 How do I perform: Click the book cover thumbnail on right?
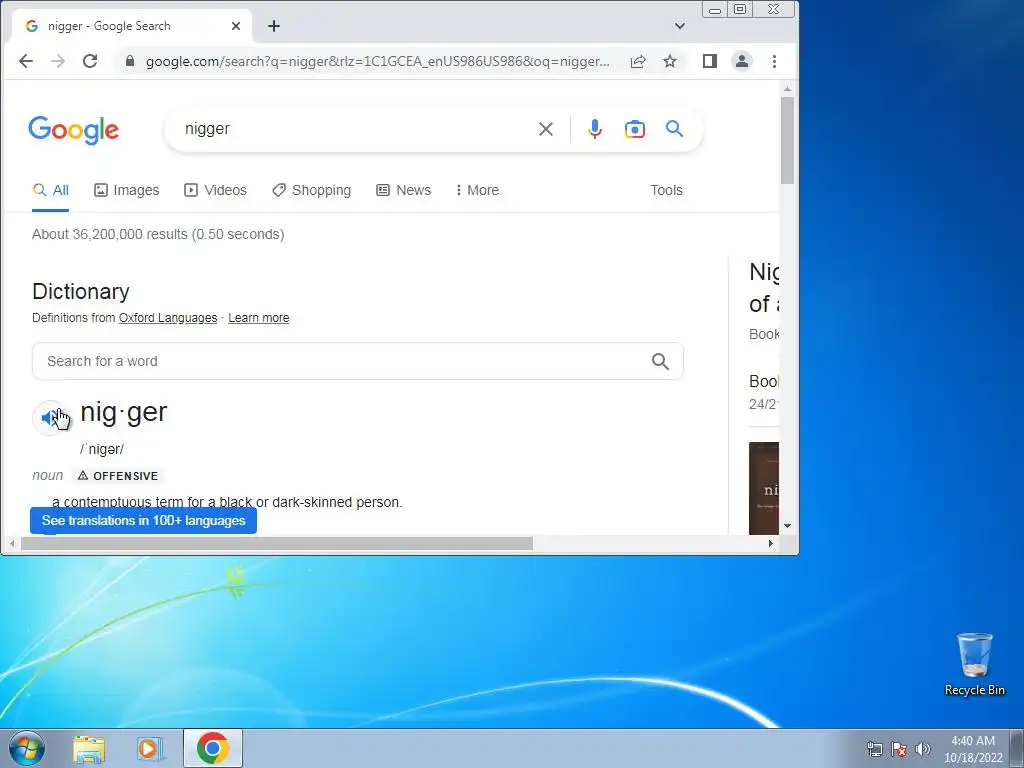(x=764, y=488)
